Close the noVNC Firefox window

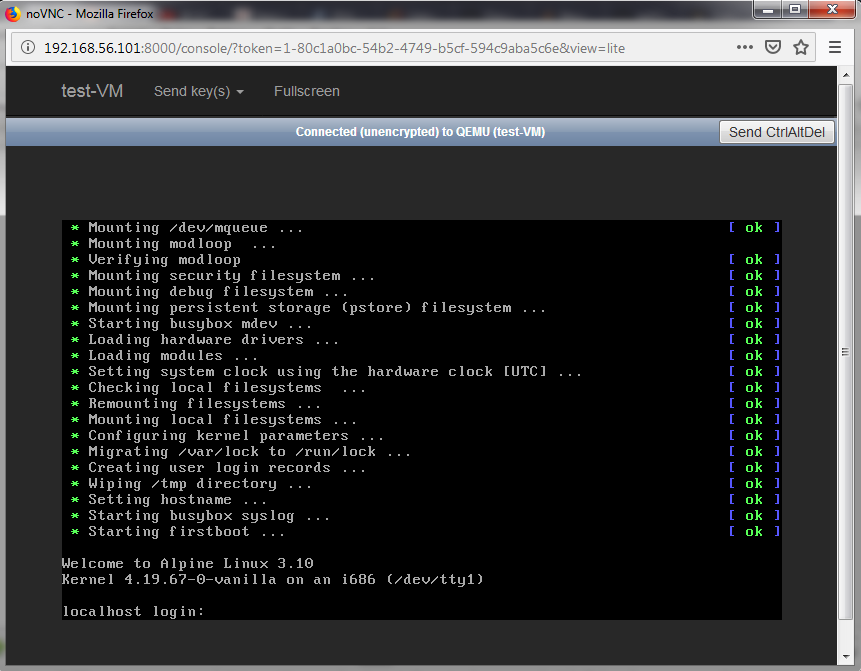click(831, 11)
